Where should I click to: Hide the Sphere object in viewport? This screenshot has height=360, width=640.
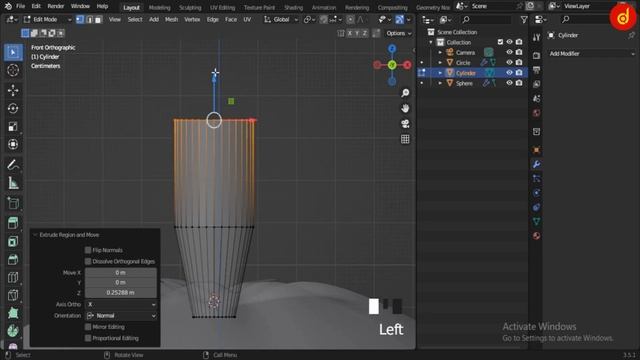(x=509, y=83)
